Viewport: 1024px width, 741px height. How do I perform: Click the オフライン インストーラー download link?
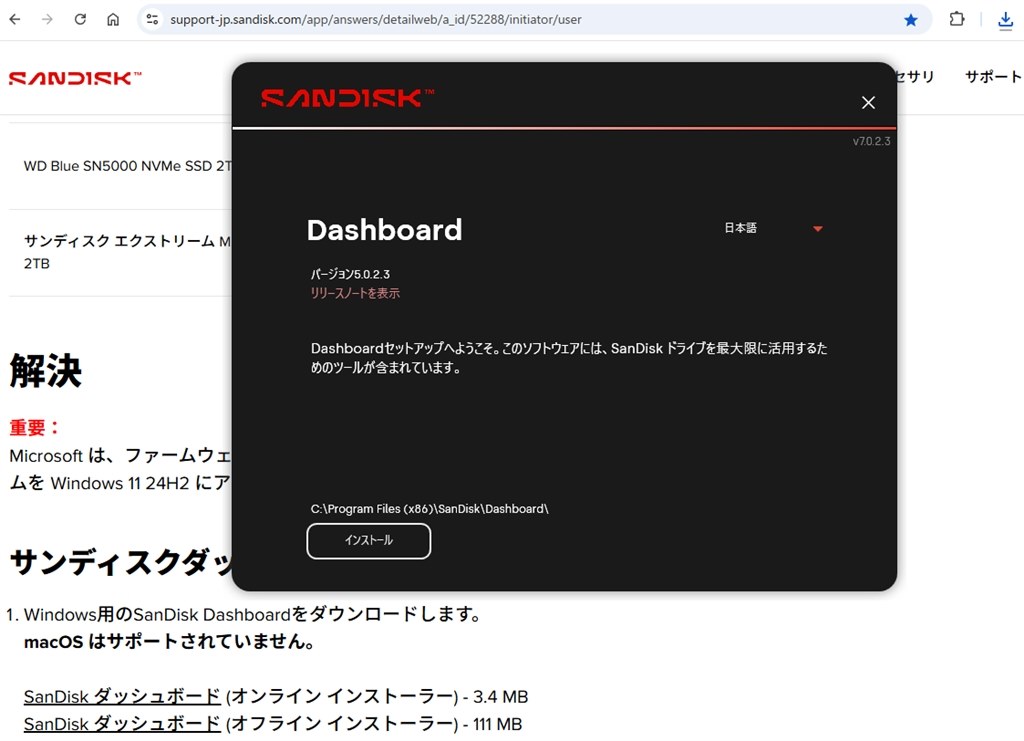pos(120,724)
